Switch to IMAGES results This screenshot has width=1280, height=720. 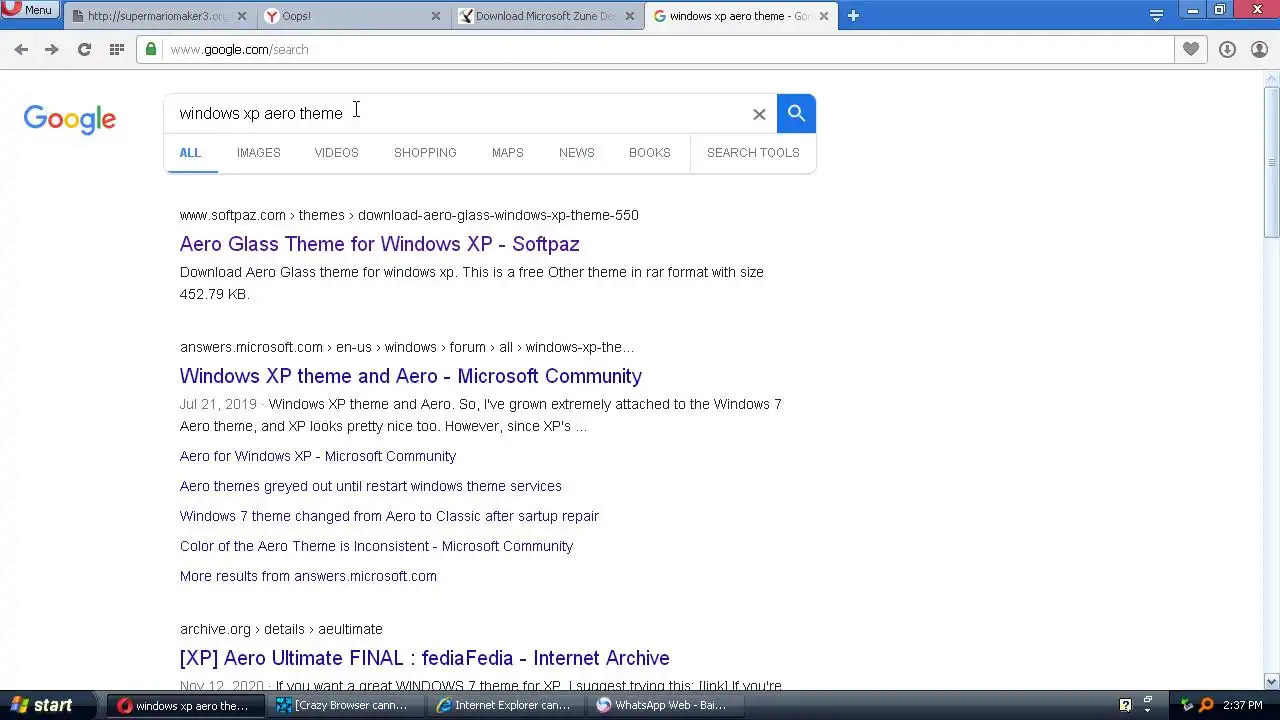pos(258,153)
